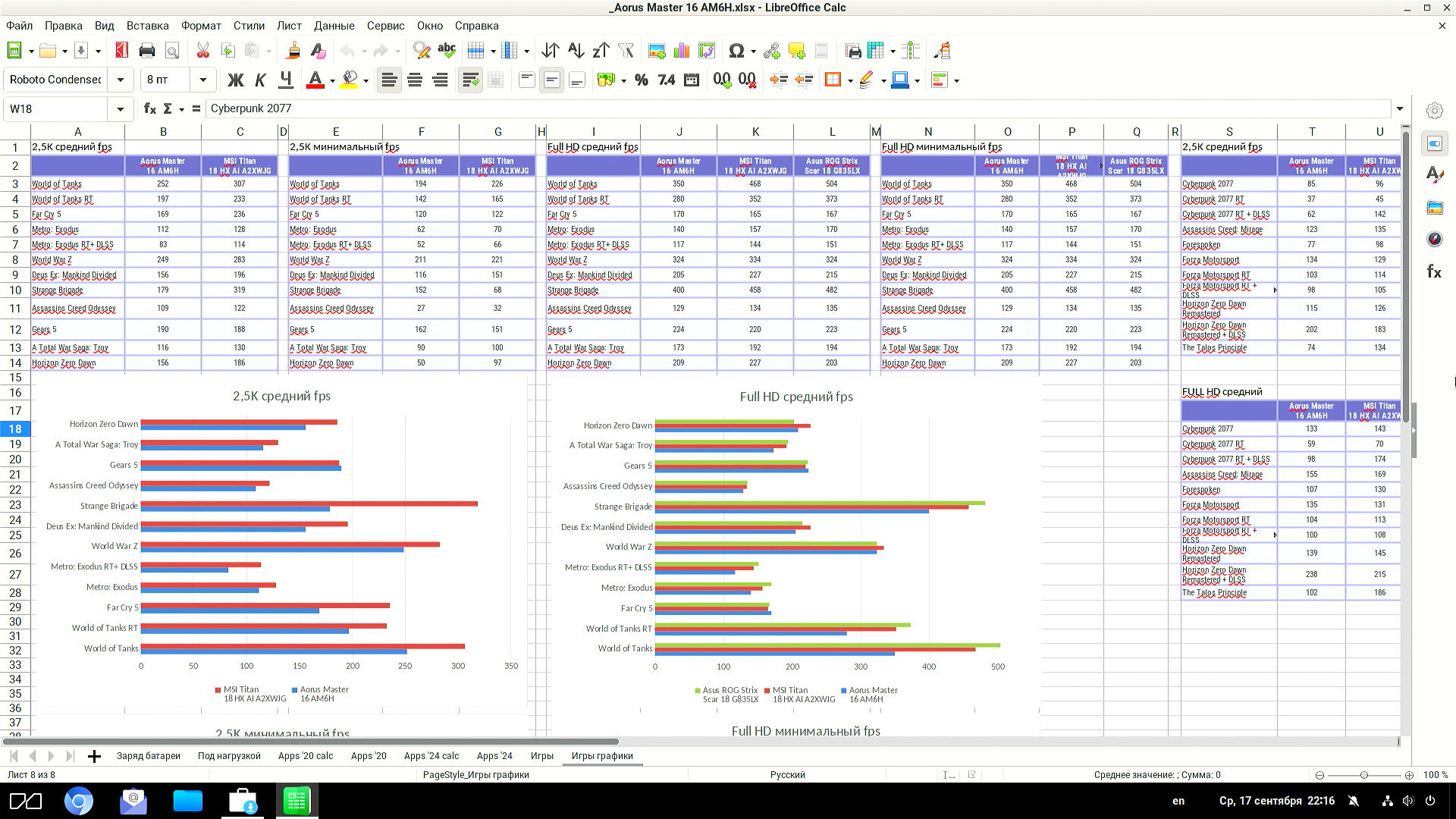The width and height of the screenshot is (1456, 819).
Task: Toggle Wrap Text button
Action: 470,80
